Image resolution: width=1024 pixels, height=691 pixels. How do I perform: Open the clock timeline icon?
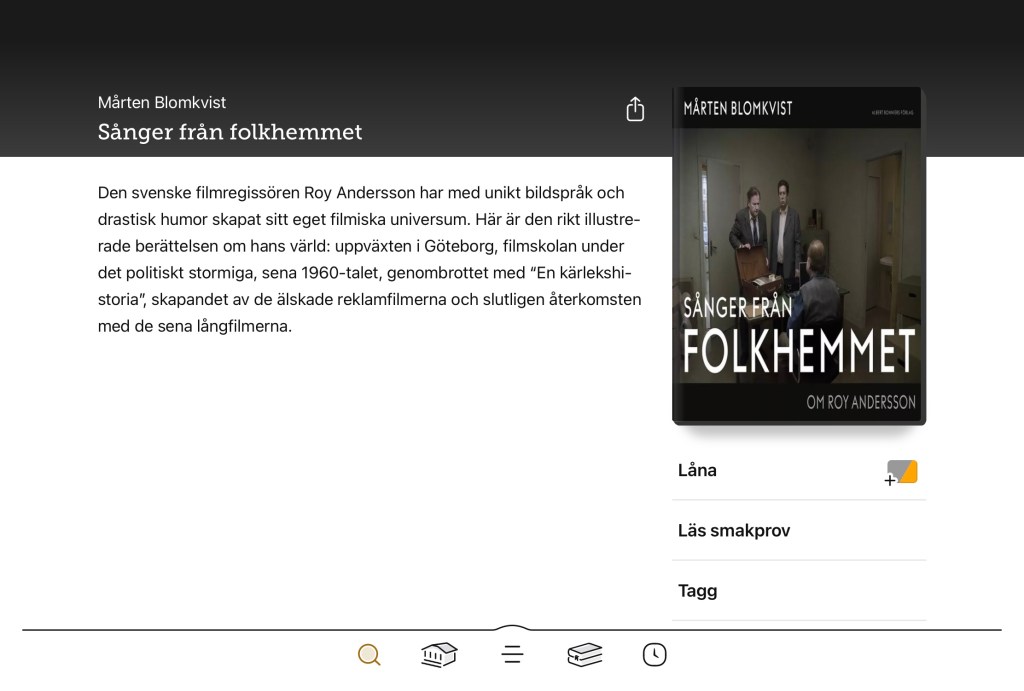coord(655,655)
